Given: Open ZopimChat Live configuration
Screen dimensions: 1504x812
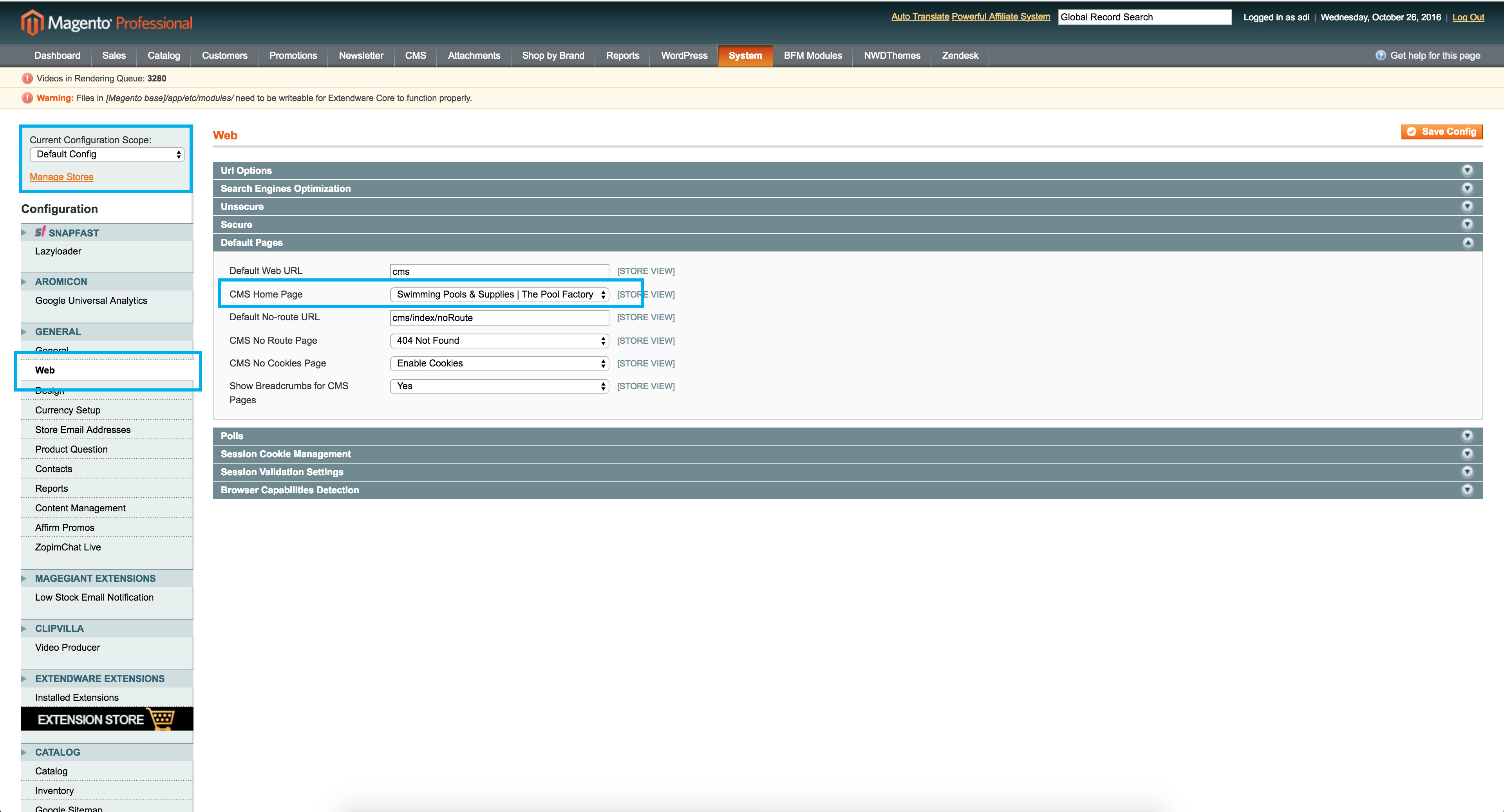Looking at the screenshot, I should 68,547.
